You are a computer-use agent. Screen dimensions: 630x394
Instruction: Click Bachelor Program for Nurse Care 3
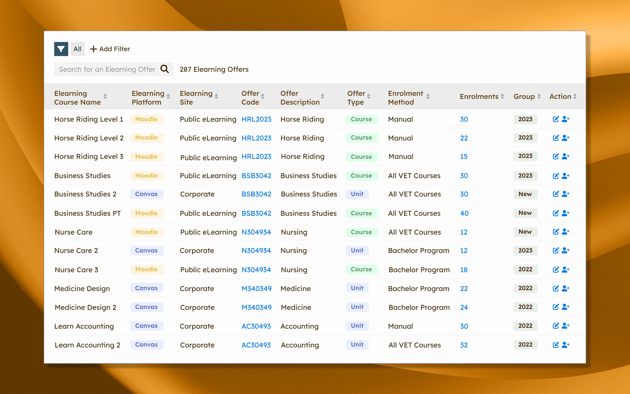click(419, 270)
